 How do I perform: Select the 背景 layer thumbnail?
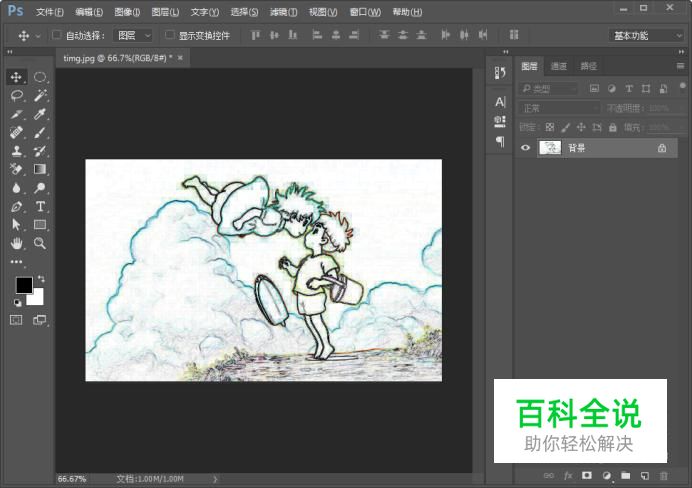pos(550,148)
